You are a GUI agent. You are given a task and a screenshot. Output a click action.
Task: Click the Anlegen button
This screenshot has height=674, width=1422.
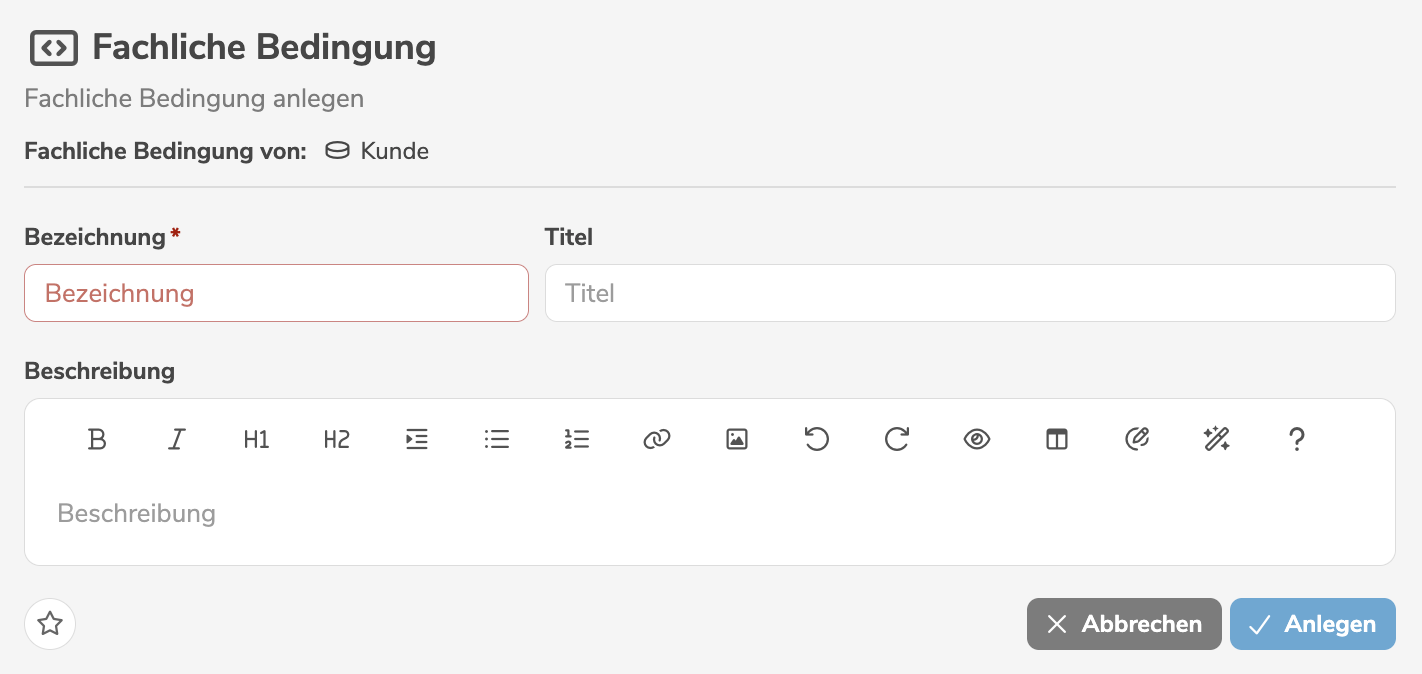coord(1312,624)
